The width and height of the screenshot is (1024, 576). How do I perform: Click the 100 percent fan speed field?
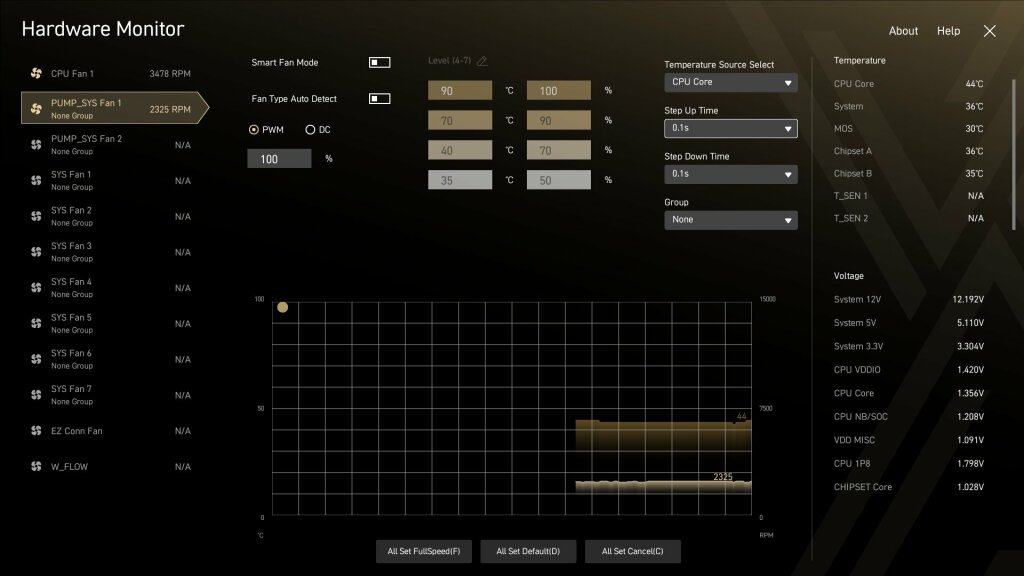click(279, 159)
